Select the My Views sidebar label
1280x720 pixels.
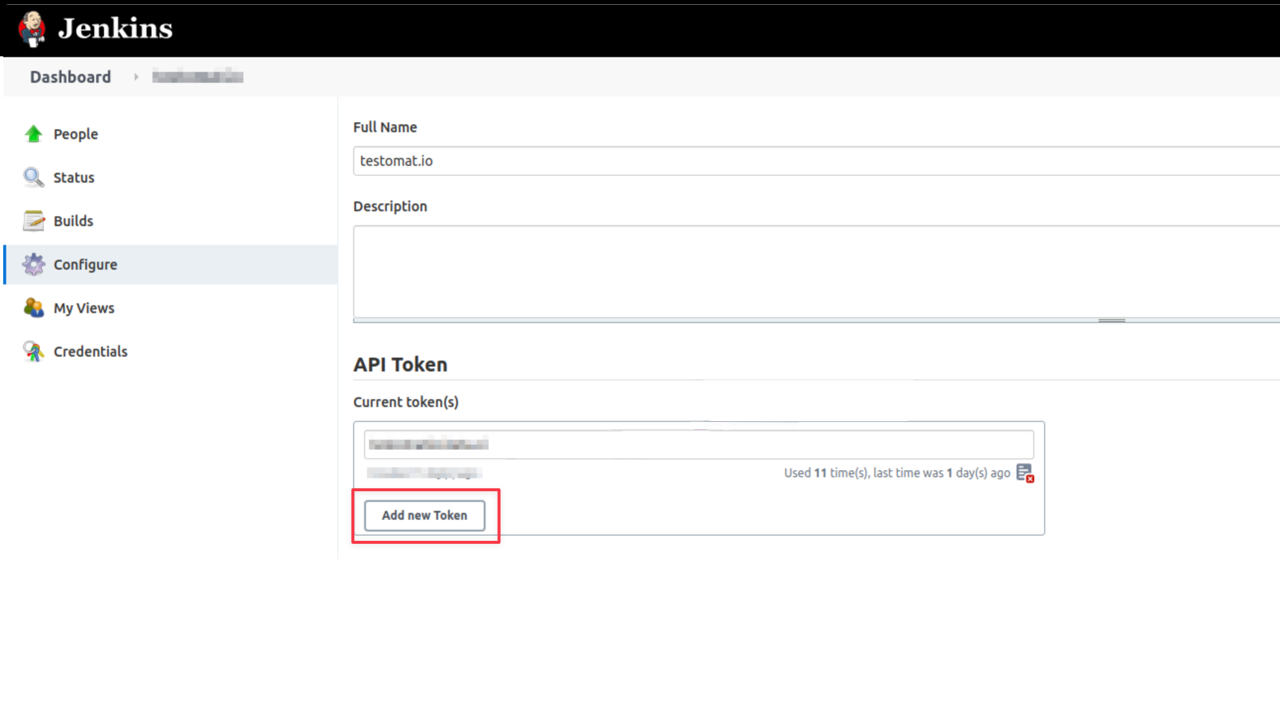(x=84, y=308)
